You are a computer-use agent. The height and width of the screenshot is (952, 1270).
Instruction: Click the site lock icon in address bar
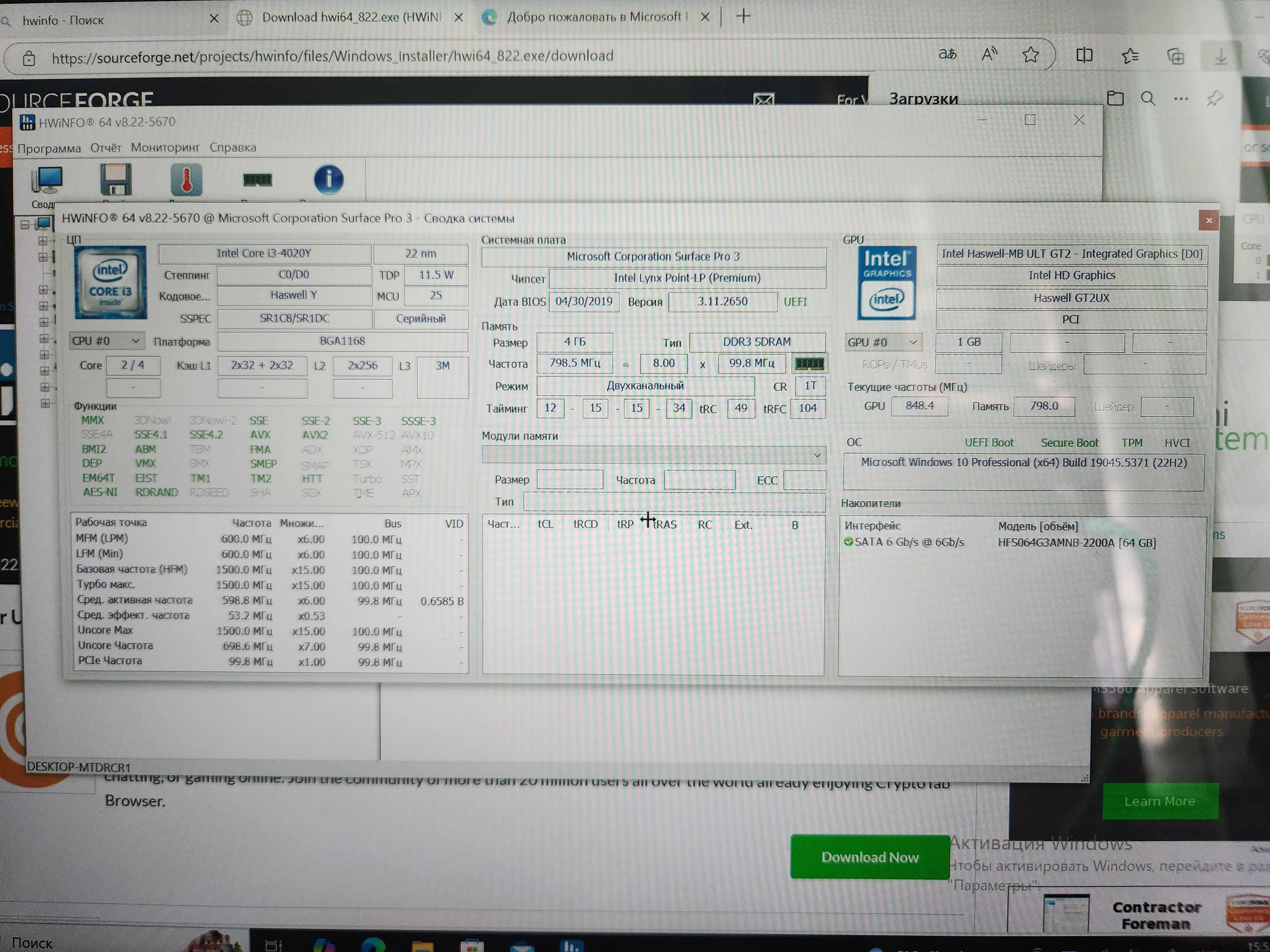click(29, 58)
